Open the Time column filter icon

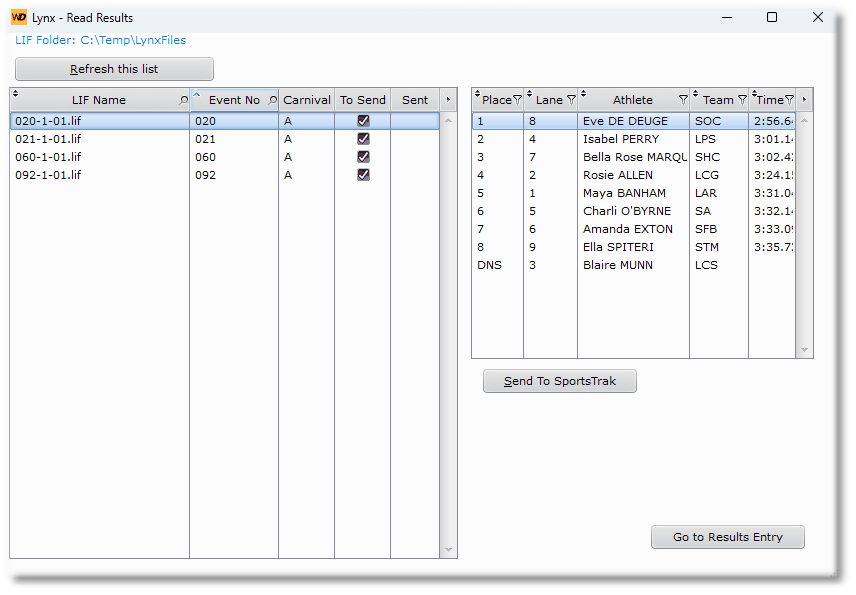coord(789,100)
